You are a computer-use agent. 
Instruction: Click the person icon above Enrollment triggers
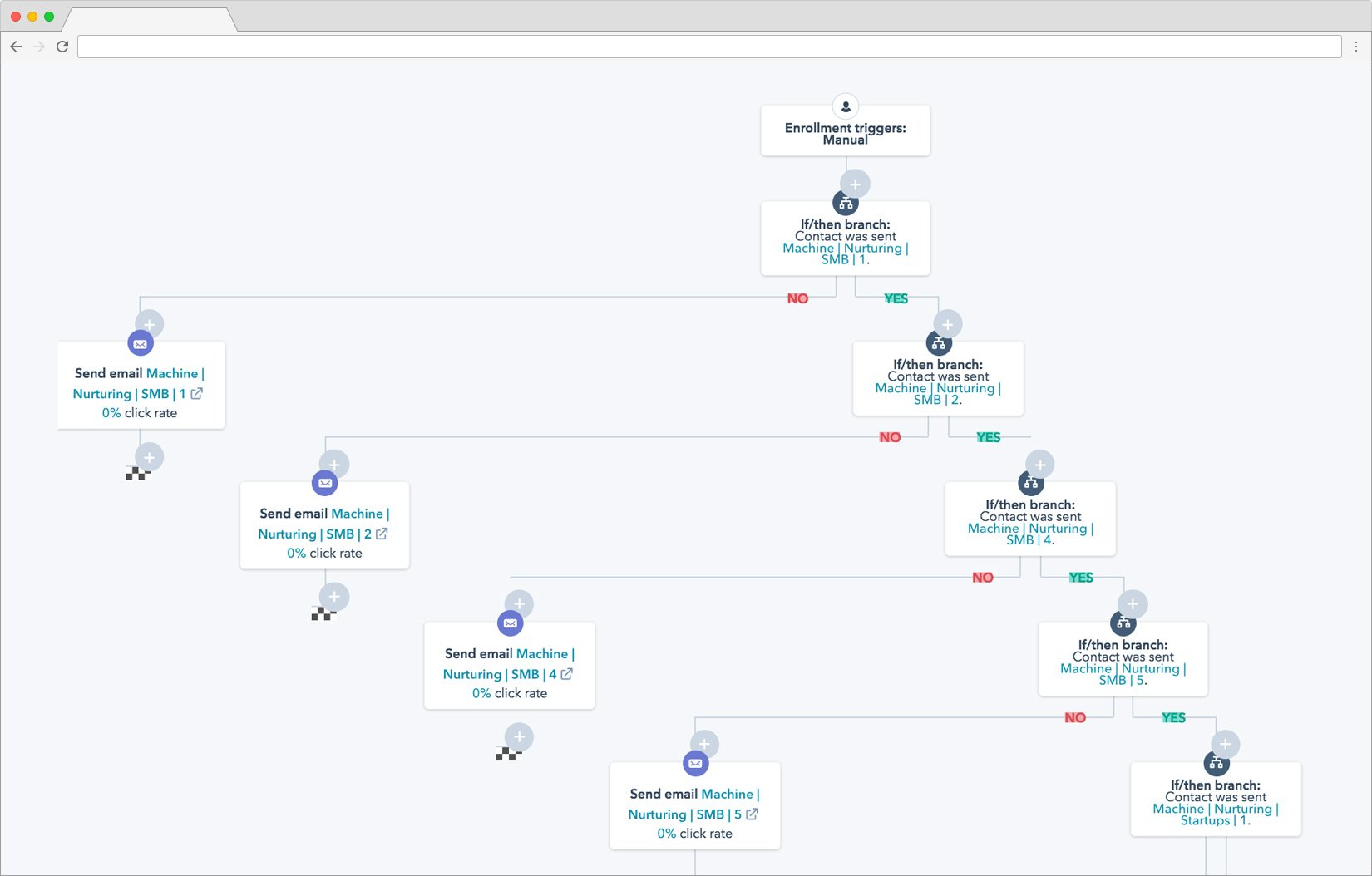tap(845, 106)
